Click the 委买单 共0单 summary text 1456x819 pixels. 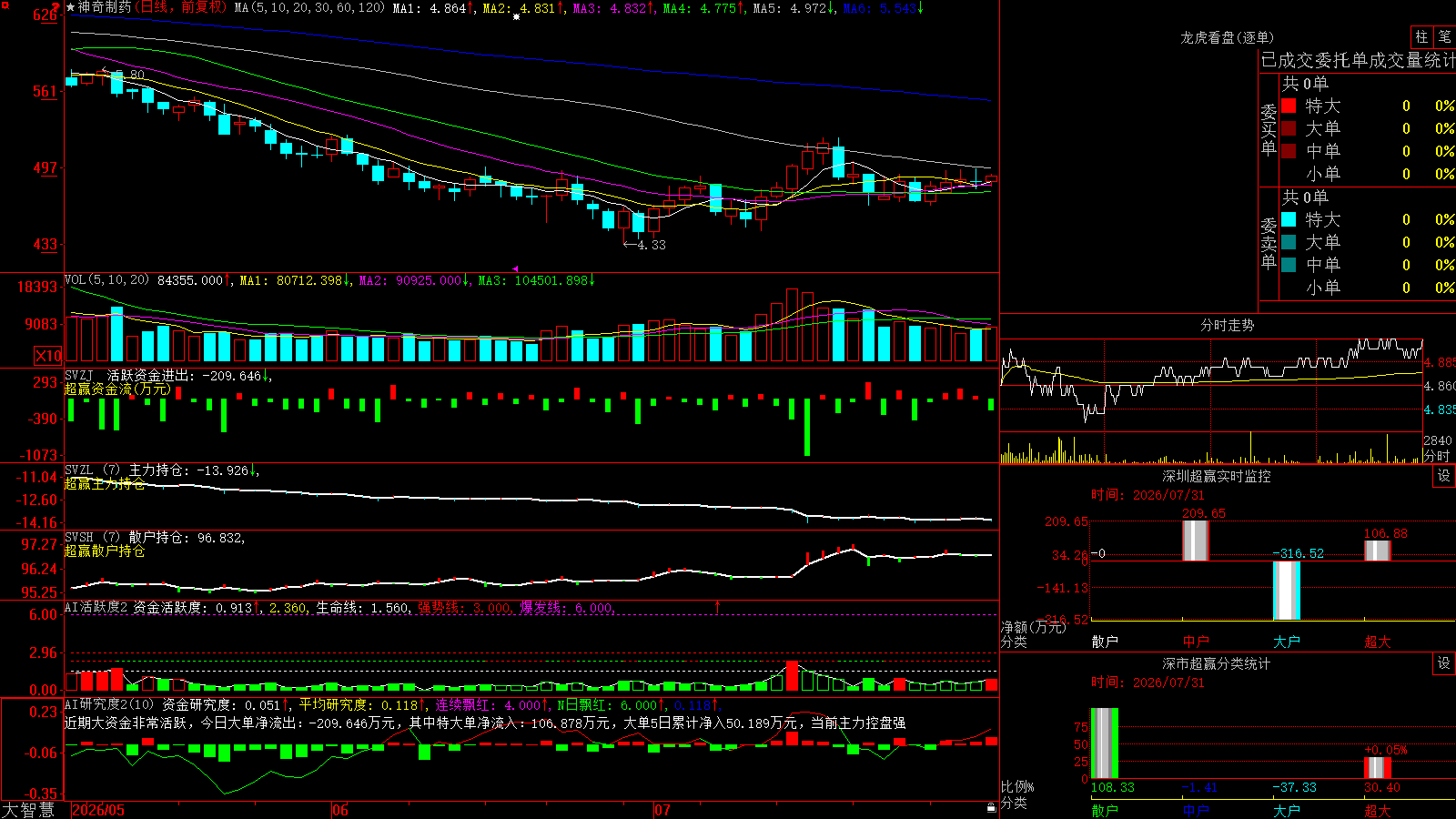tap(1305, 84)
